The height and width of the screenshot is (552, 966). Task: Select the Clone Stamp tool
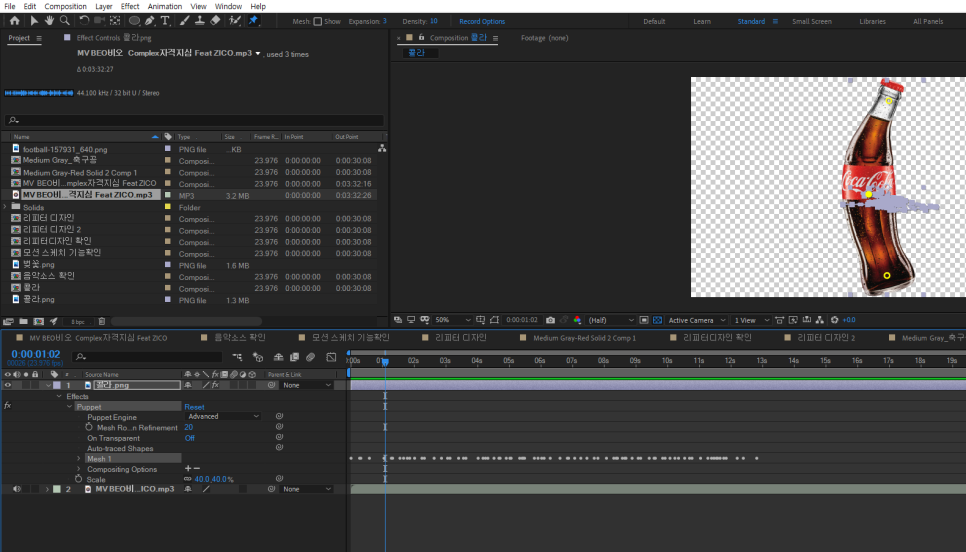pos(200,21)
